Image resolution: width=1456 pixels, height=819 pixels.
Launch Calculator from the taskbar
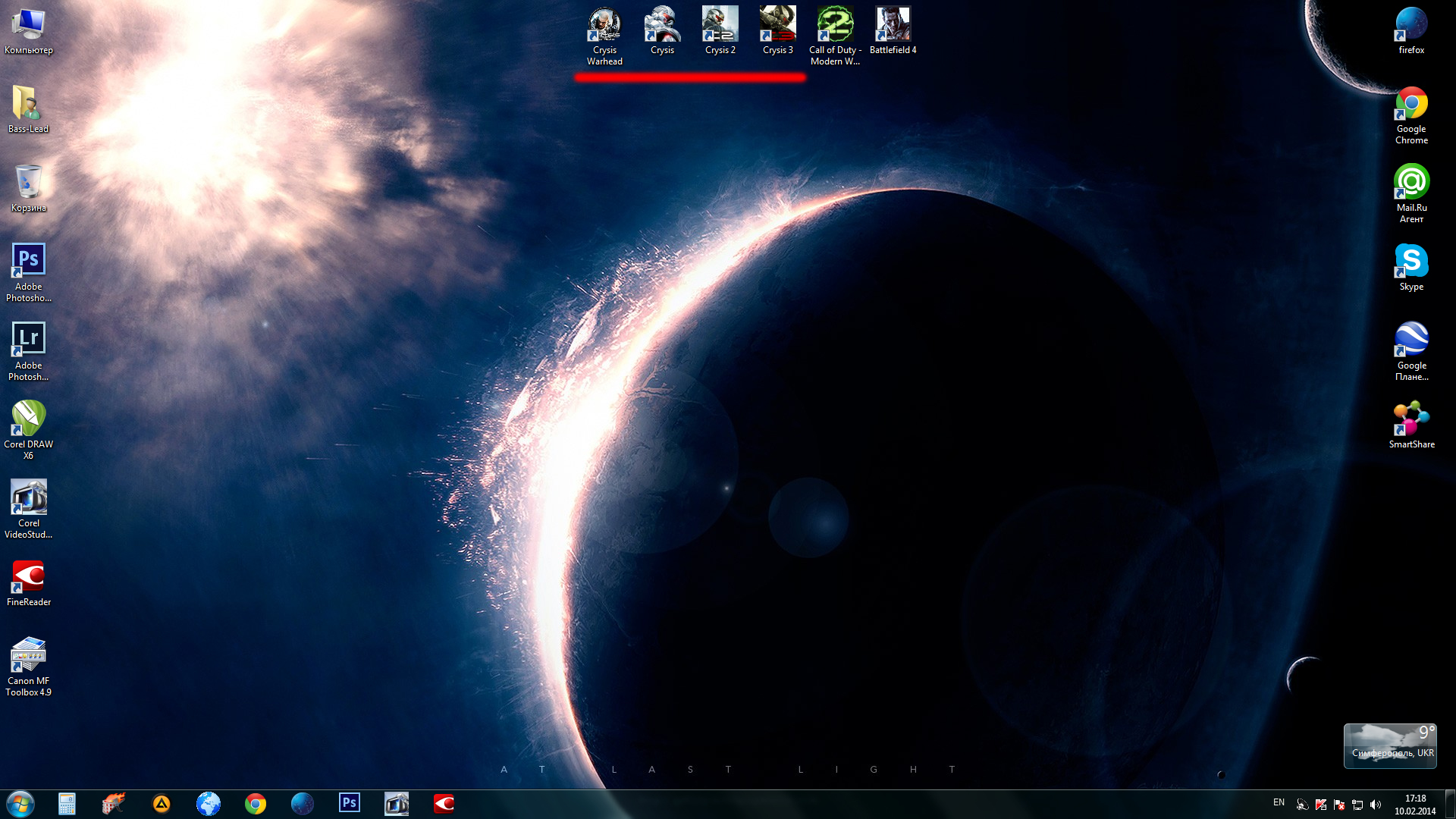coord(67,804)
